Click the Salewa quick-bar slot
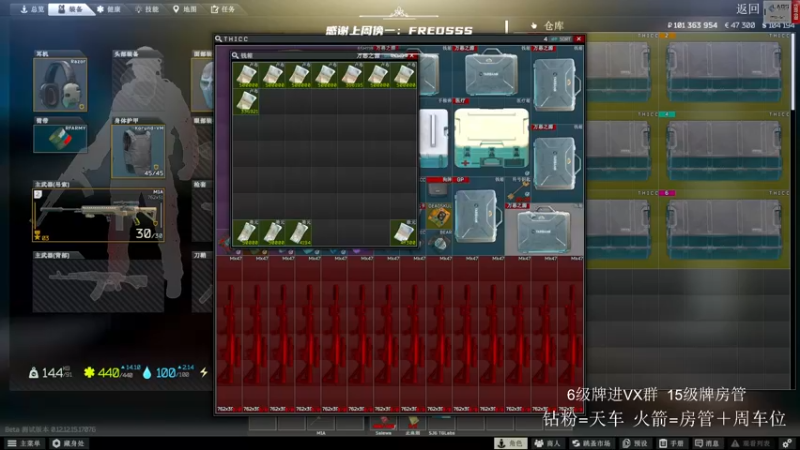This screenshot has width=800, height=450. (384, 423)
